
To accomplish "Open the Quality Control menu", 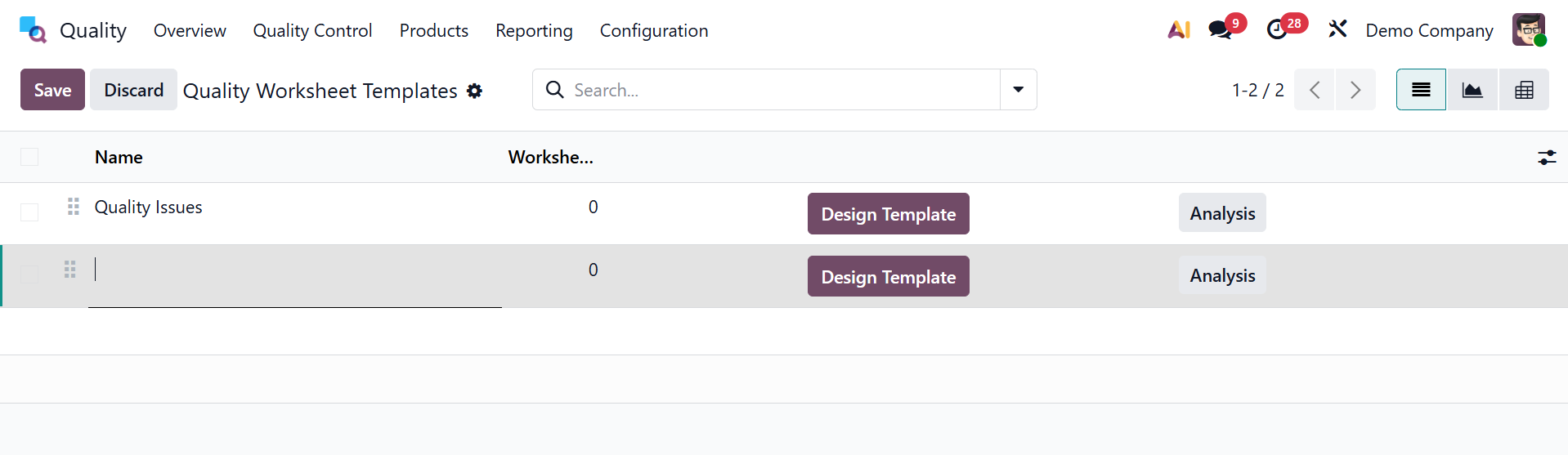I will coord(312,30).
